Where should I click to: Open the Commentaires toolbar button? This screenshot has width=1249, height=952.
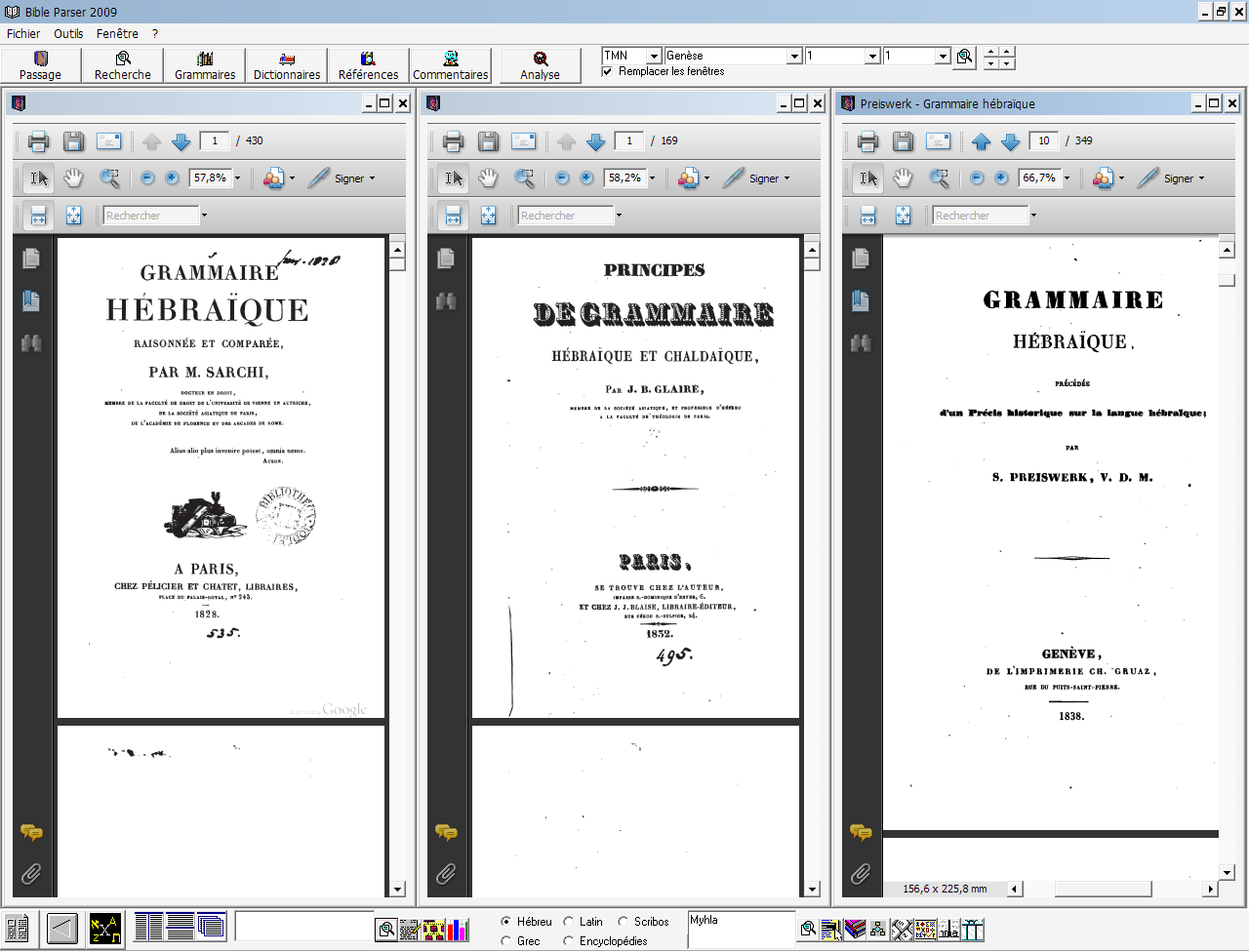coord(451,65)
